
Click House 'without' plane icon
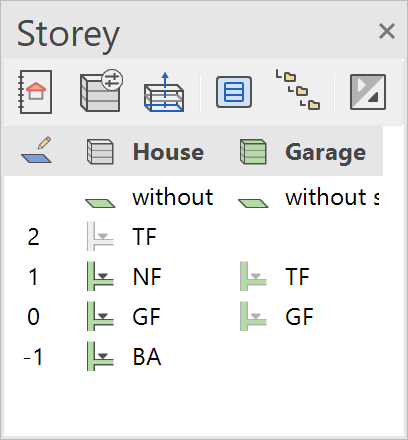coord(100,203)
